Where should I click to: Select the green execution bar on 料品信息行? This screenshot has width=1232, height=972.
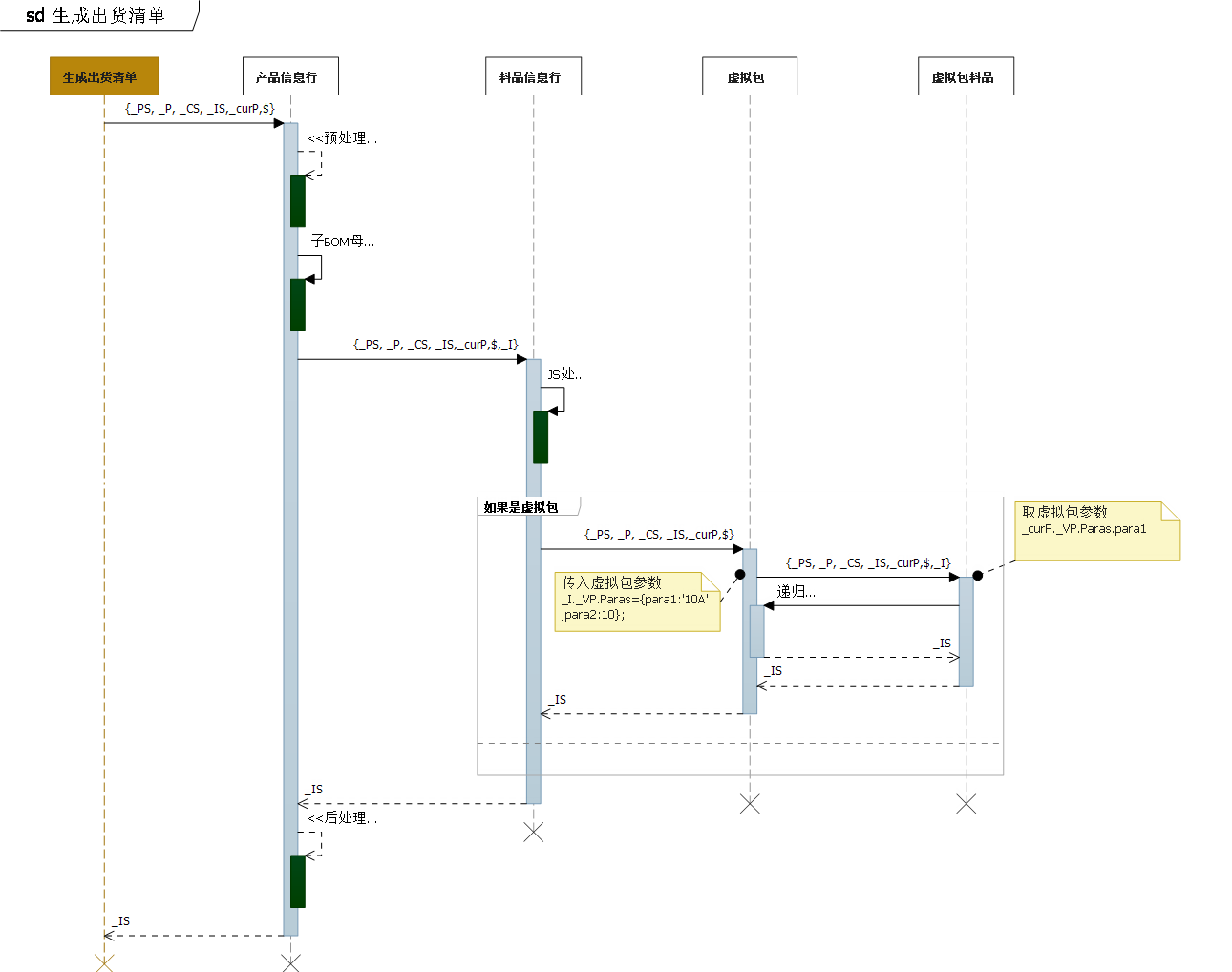pyautogui.click(x=541, y=437)
